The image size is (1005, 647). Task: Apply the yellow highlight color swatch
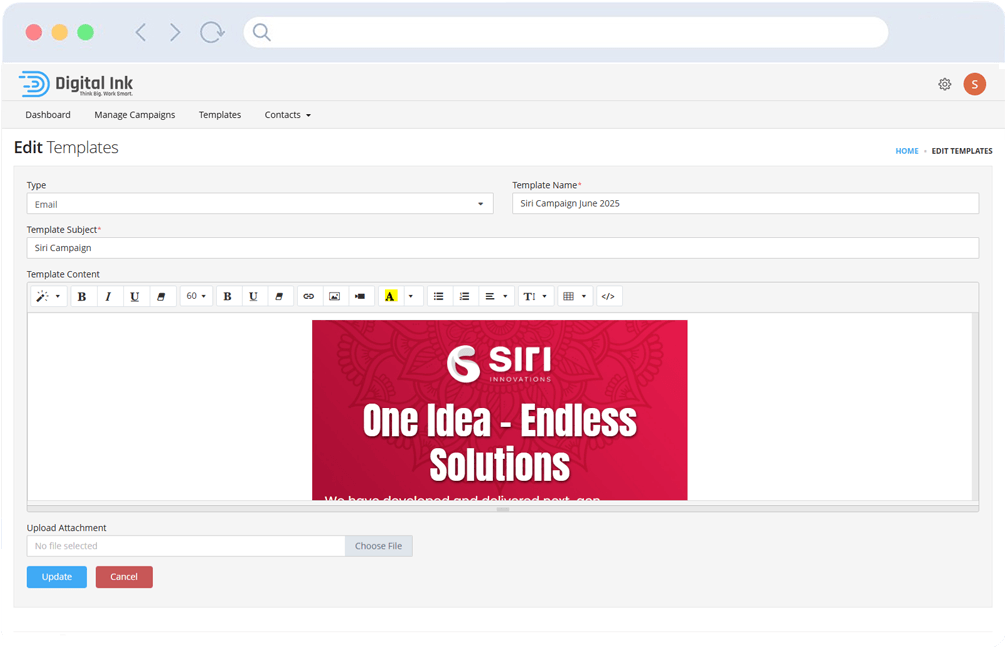[390, 296]
